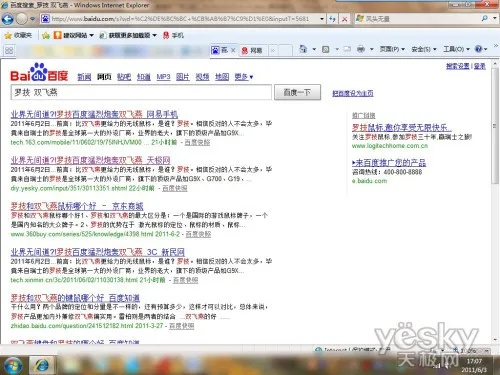The height and width of the screenshot is (375, 500).
Task: Click the Baidu logo
Action: (x=39, y=72)
